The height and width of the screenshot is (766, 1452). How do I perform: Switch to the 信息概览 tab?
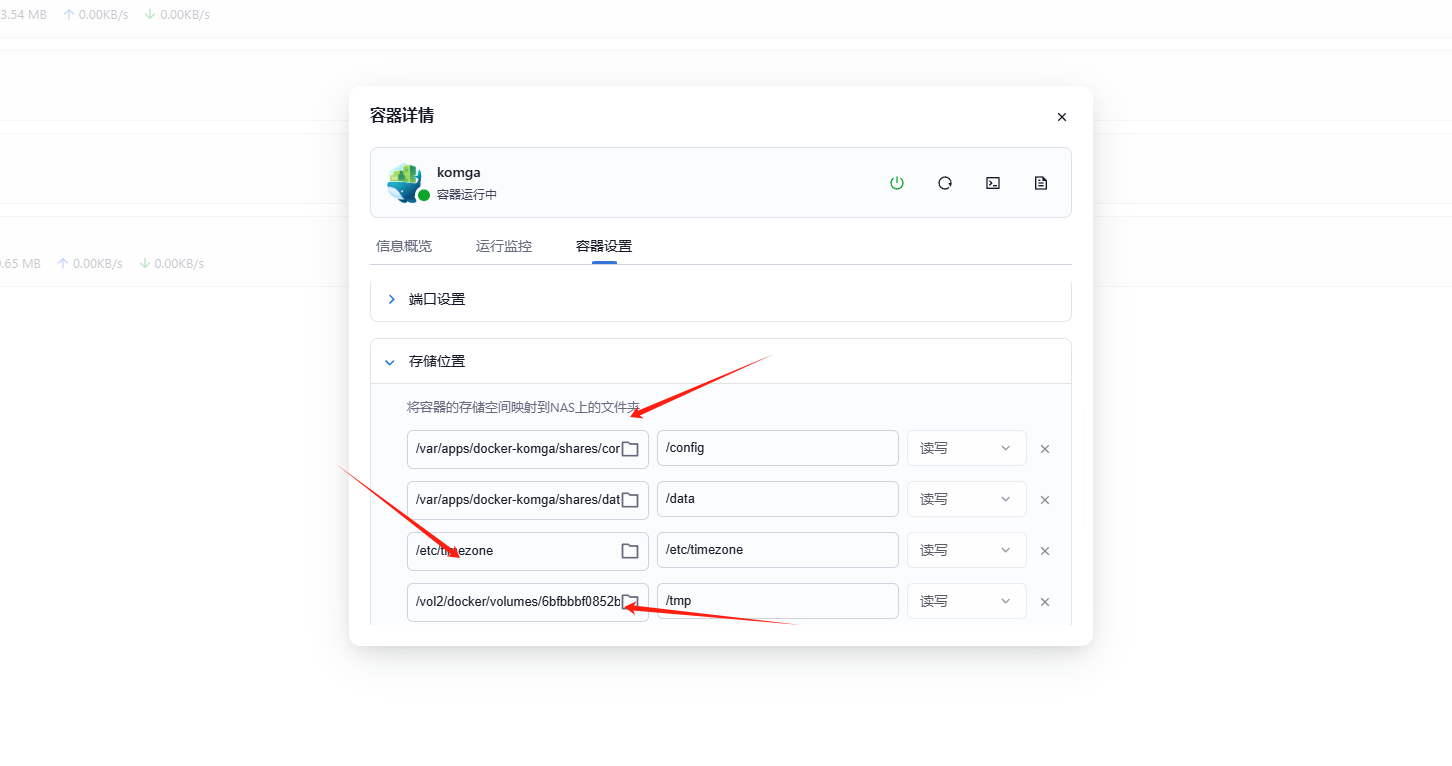click(x=404, y=246)
